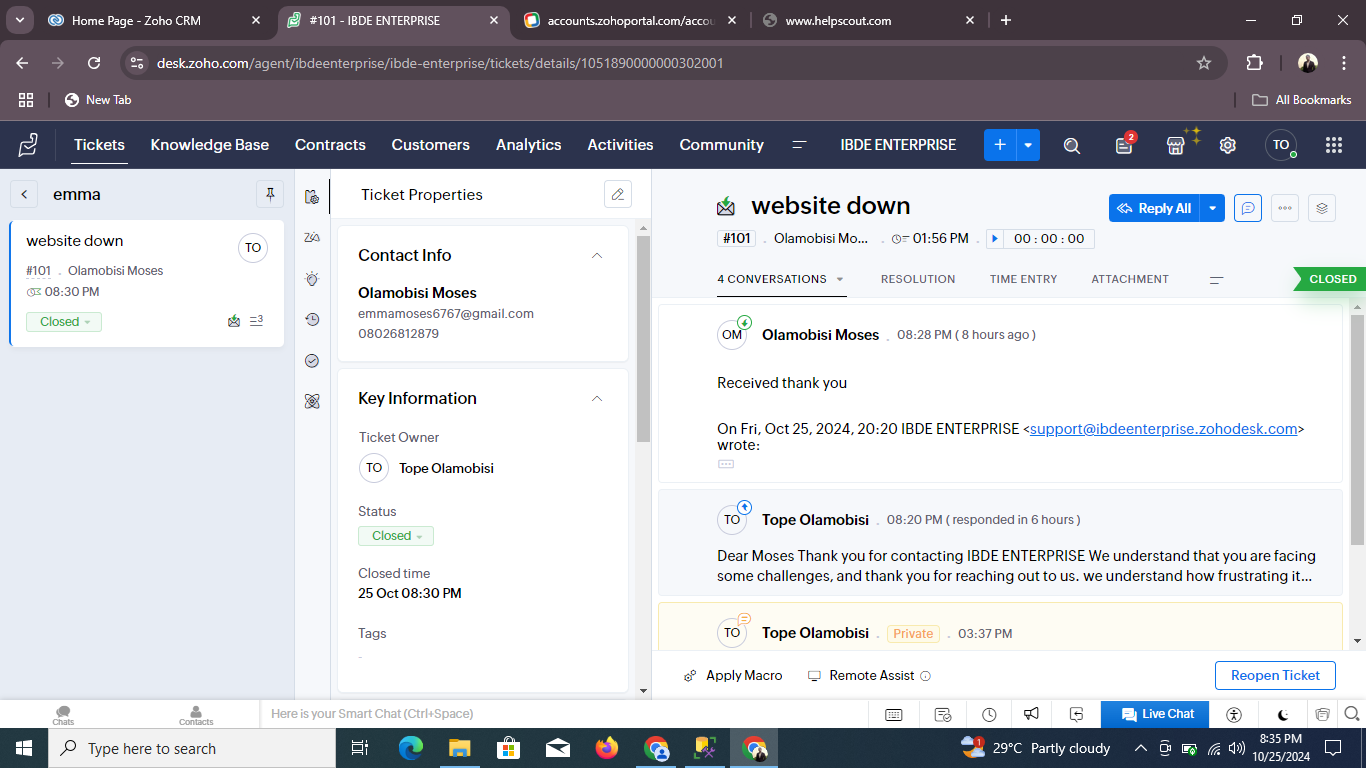
Task: Switch to the Home Page - Zoho CRM browser tab
Action: [x=155, y=20]
